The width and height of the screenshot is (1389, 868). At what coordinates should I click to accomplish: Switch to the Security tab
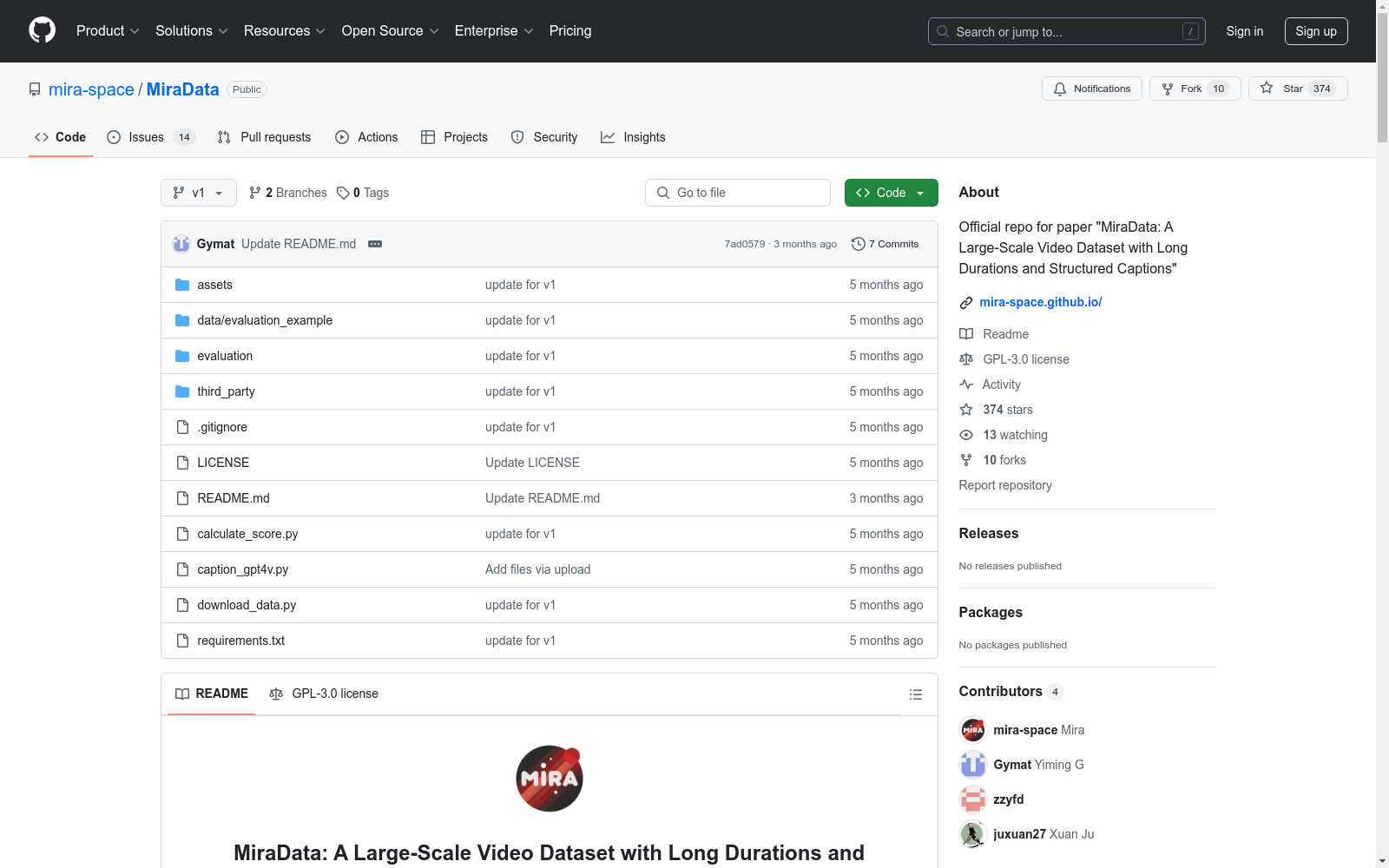click(x=544, y=137)
